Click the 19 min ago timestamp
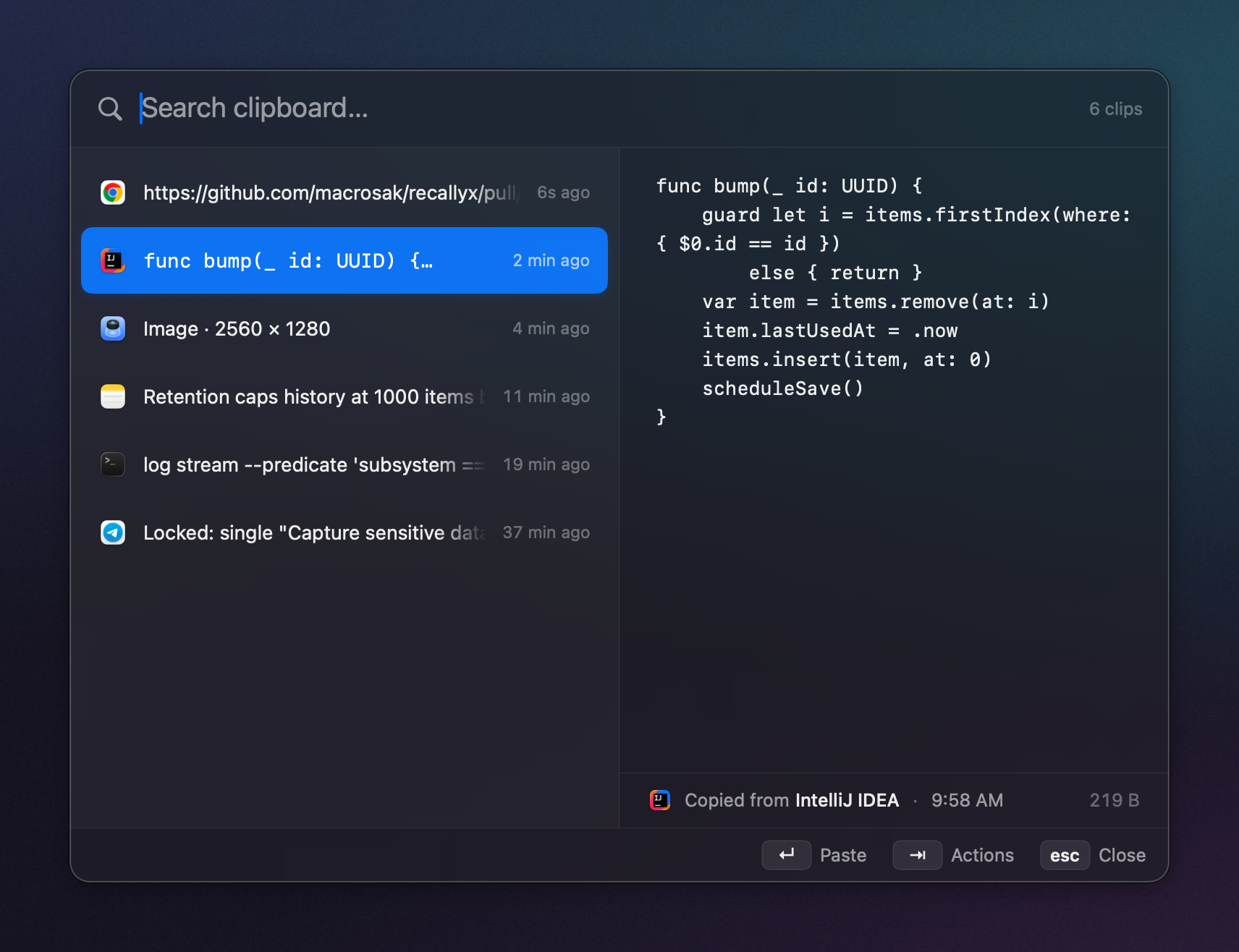This screenshot has width=1239, height=952. 546,464
